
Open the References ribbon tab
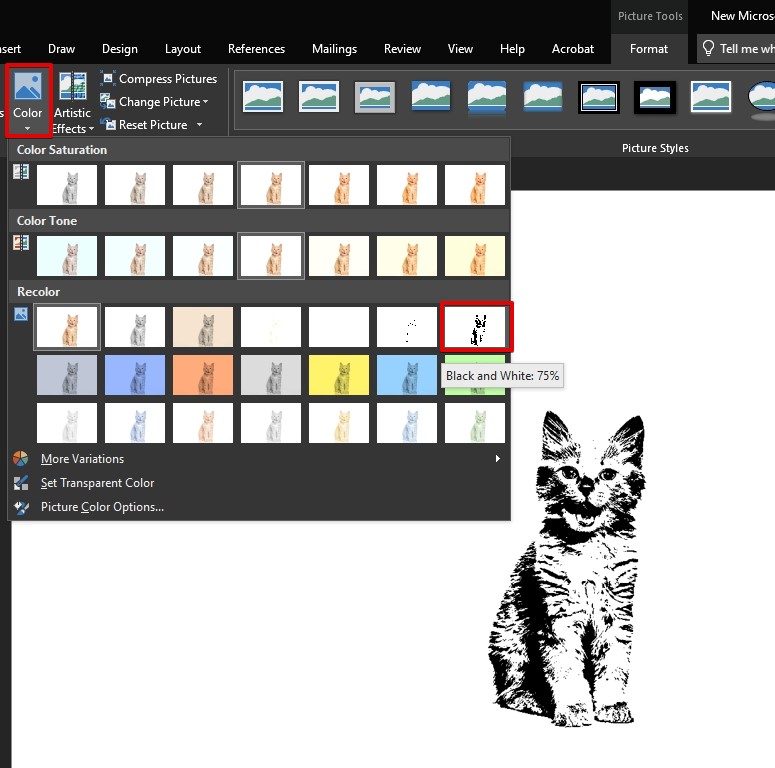[256, 49]
